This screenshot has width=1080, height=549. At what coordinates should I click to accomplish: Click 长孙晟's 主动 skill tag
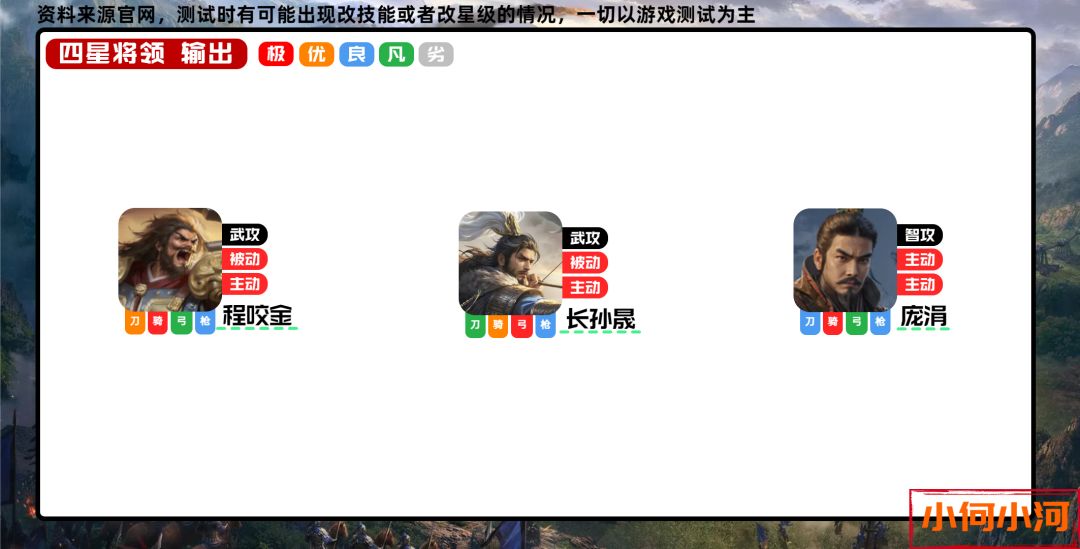click(585, 287)
